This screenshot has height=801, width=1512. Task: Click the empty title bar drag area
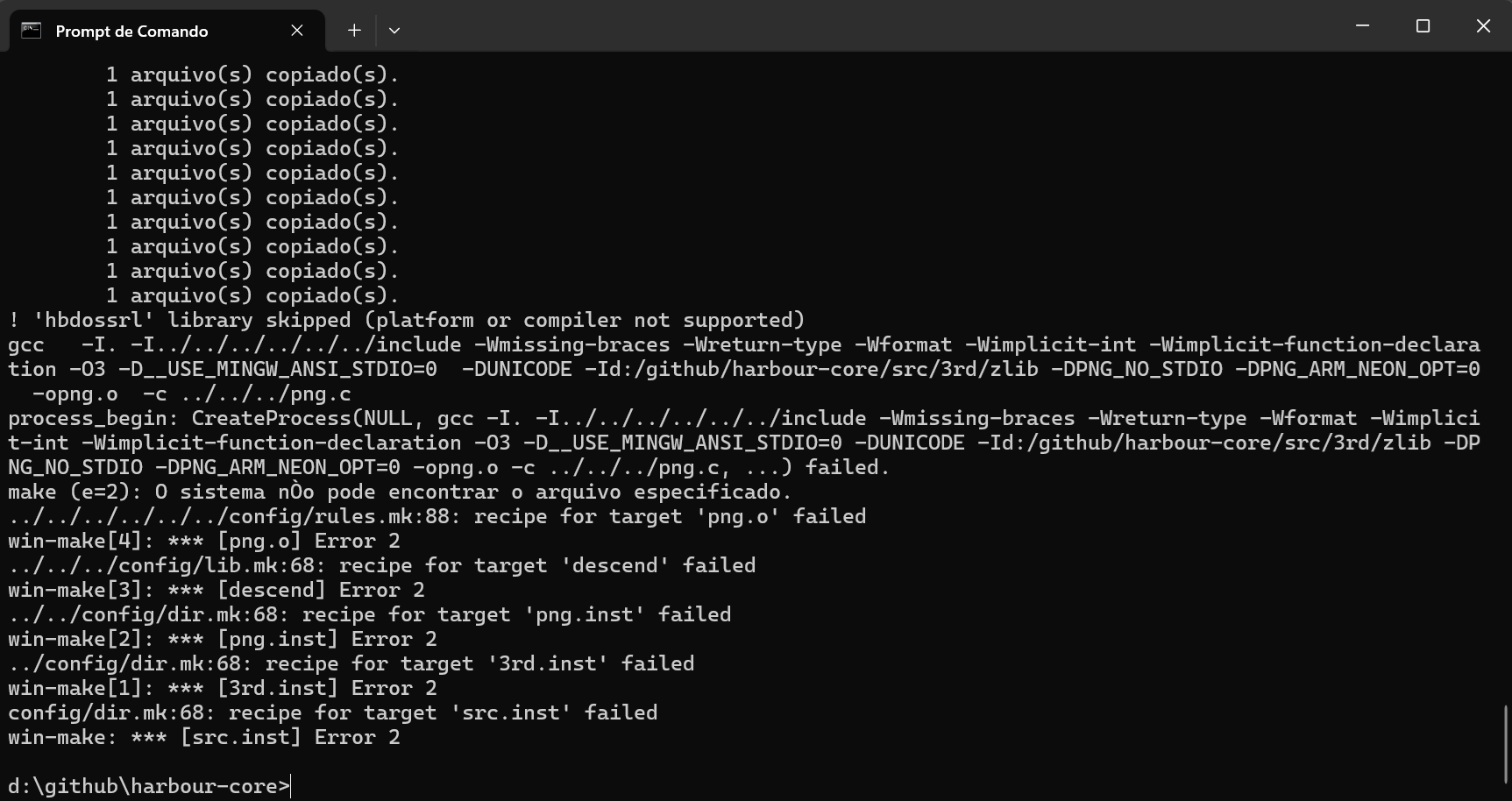[877, 26]
